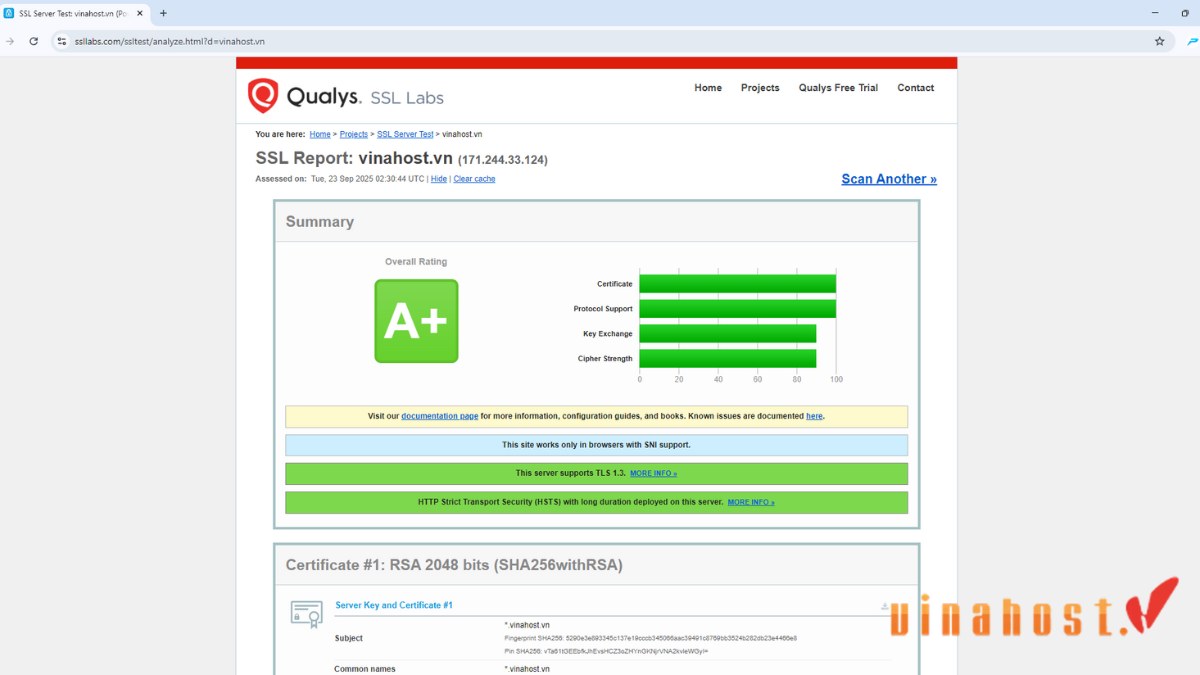Go to Qualys Free Trial page
1200x675 pixels.
[837, 88]
